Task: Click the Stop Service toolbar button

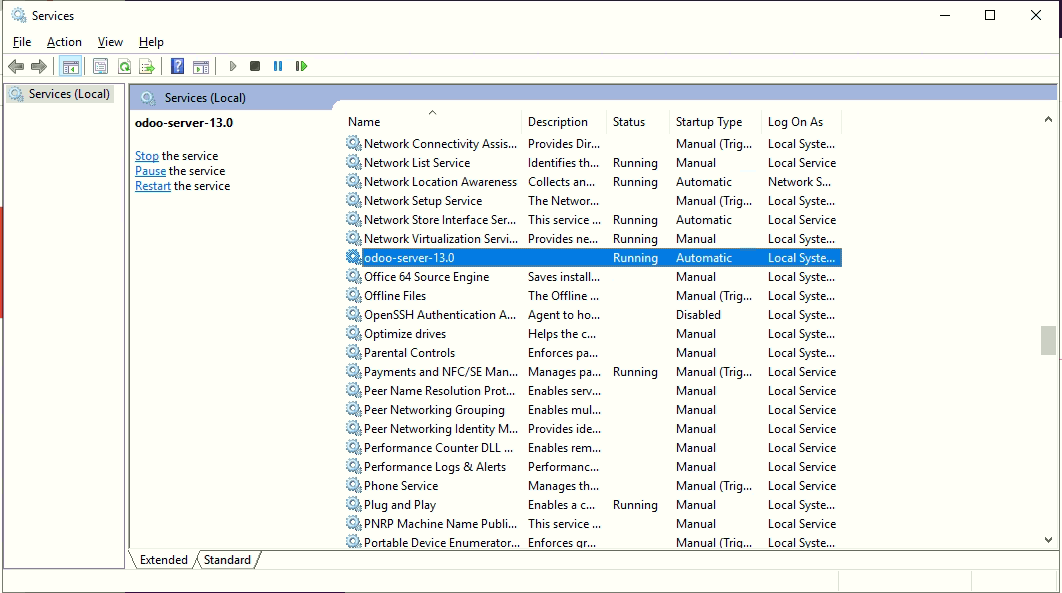Action: 255,66
